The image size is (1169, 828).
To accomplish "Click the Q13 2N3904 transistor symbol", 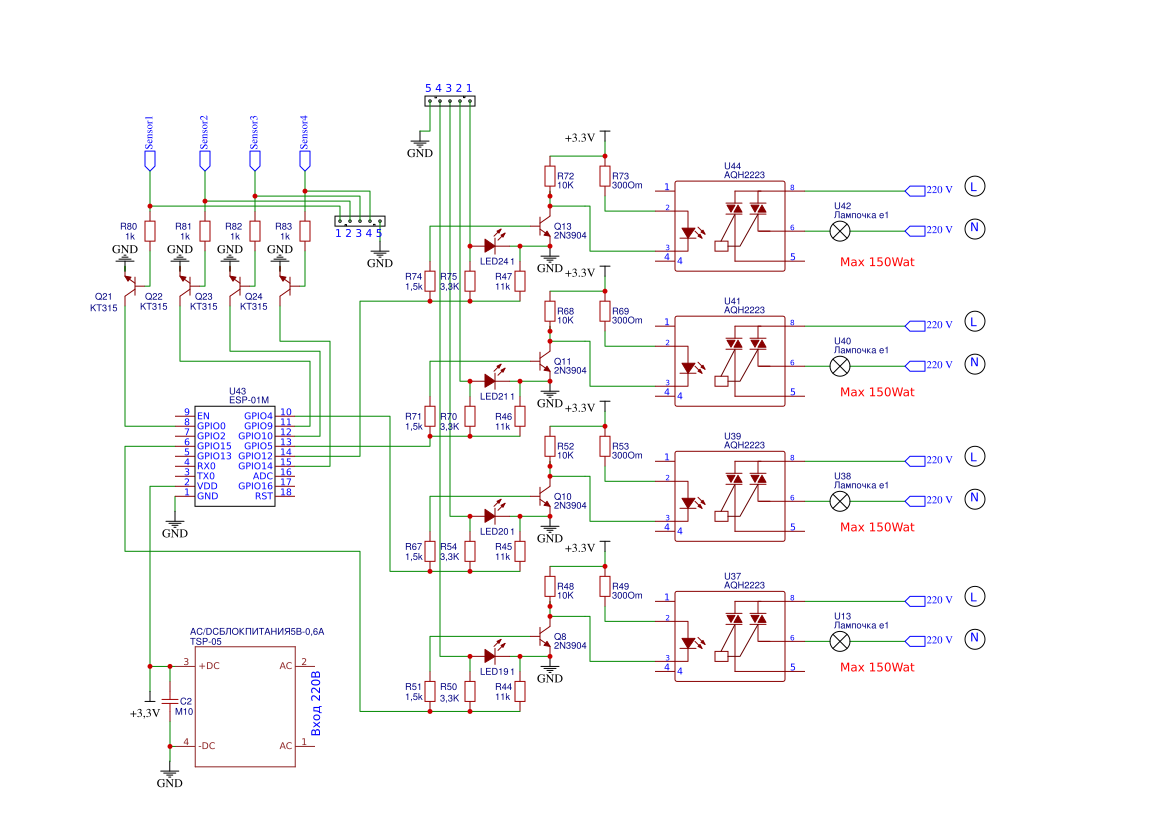I will click(x=544, y=226).
